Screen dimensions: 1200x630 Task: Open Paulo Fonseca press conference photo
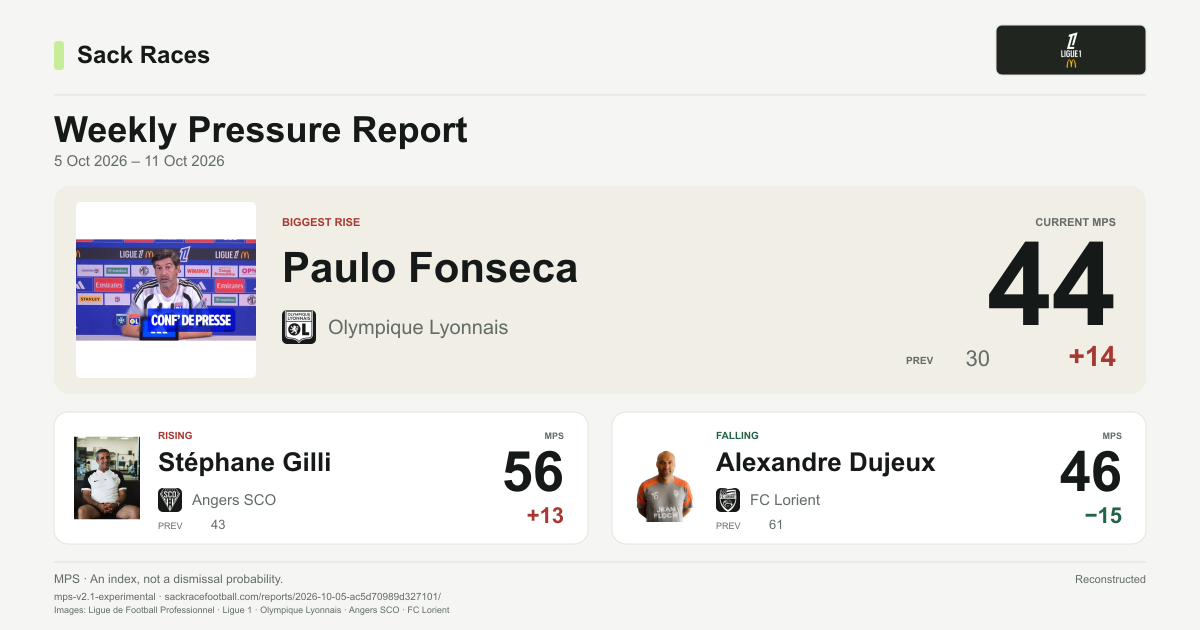click(x=166, y=290)
